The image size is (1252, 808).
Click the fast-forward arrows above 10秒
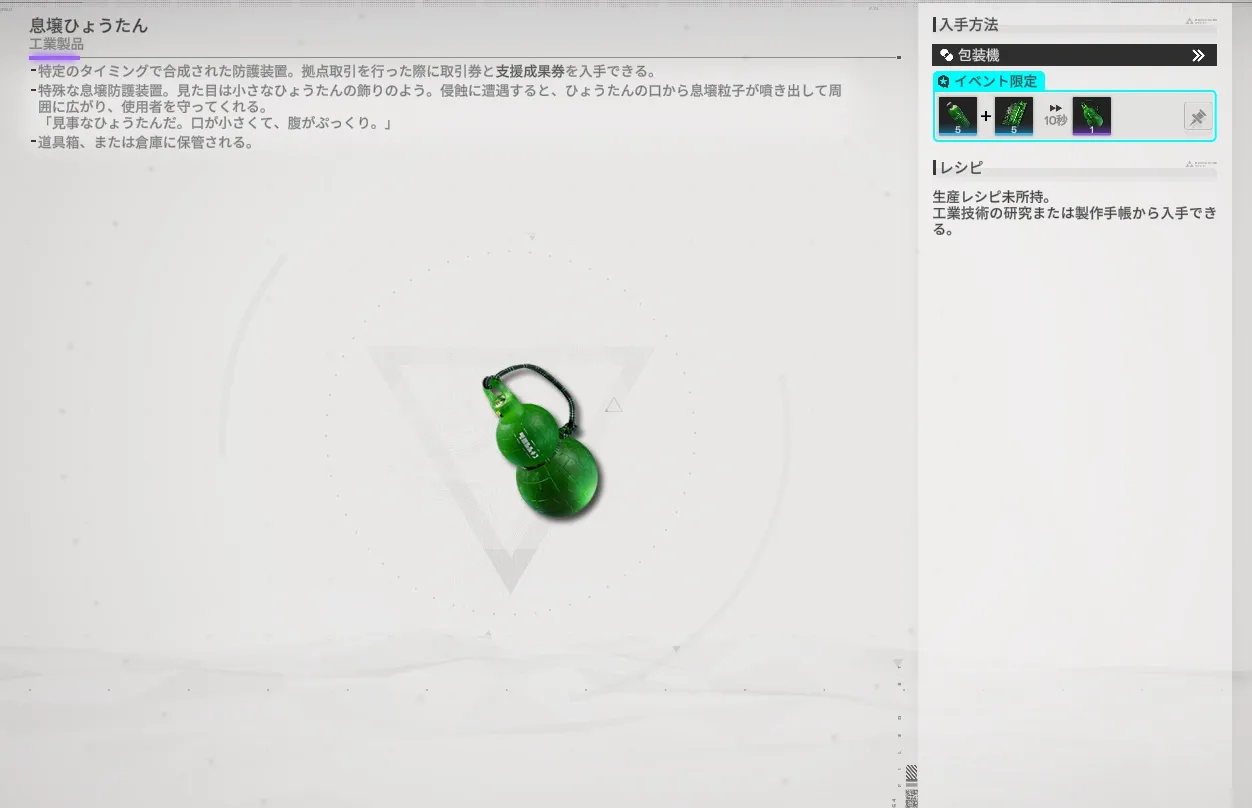(x=1055, y=108)
